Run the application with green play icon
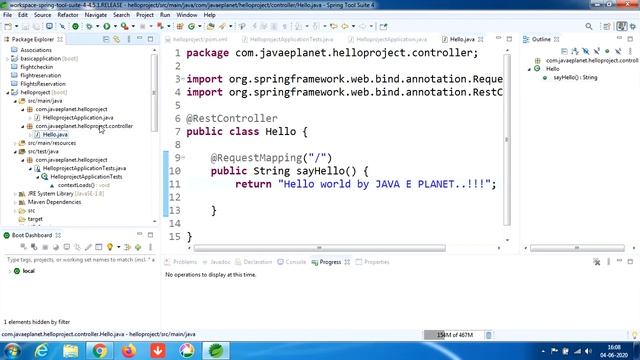This screenshot has width=640, height=360. 107,27
